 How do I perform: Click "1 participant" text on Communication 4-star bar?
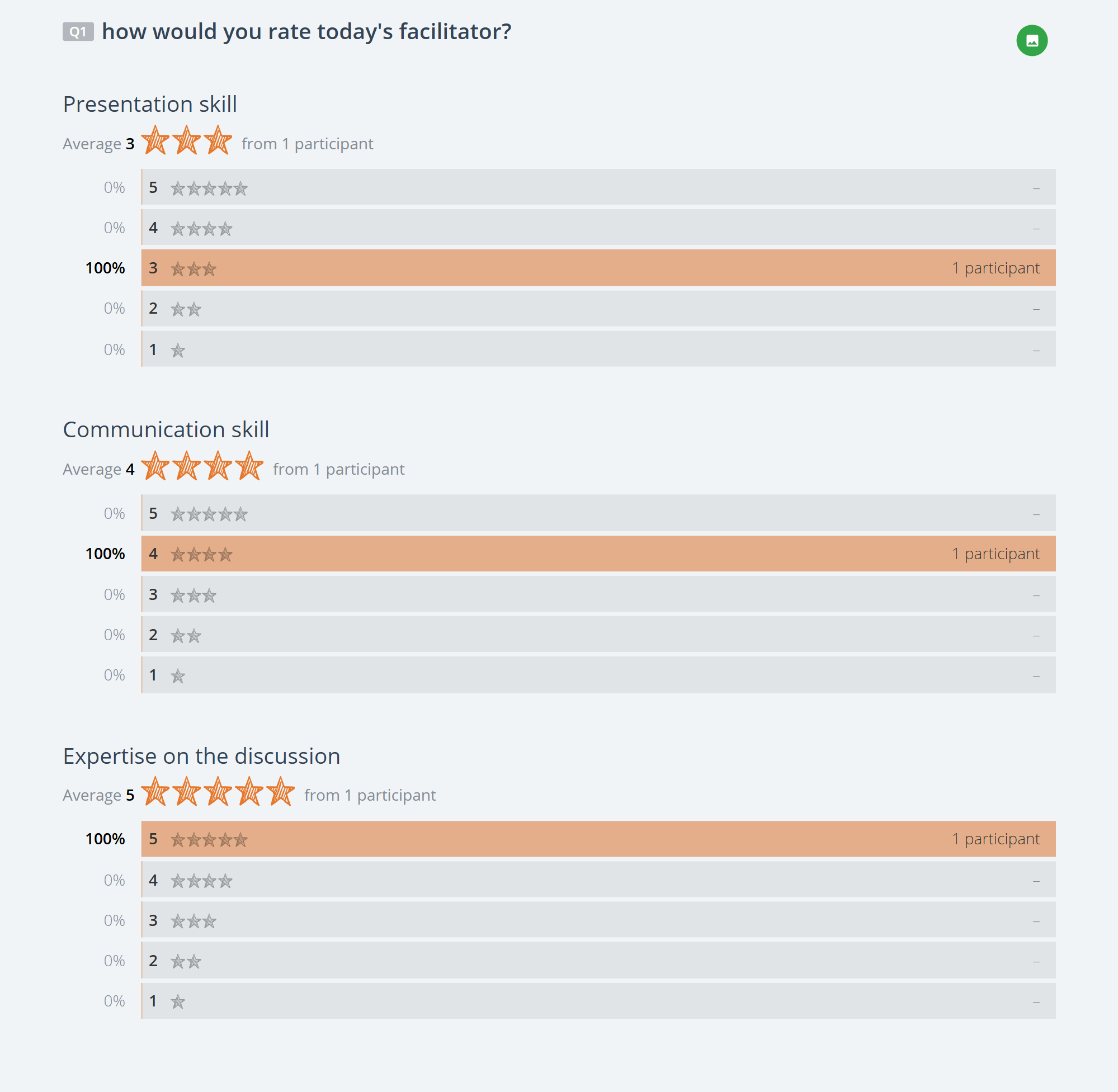(996, 554)
